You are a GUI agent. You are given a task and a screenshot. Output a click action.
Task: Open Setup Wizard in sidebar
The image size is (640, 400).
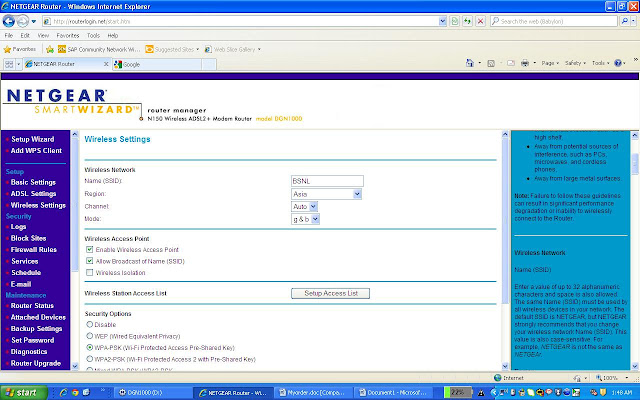33,139
